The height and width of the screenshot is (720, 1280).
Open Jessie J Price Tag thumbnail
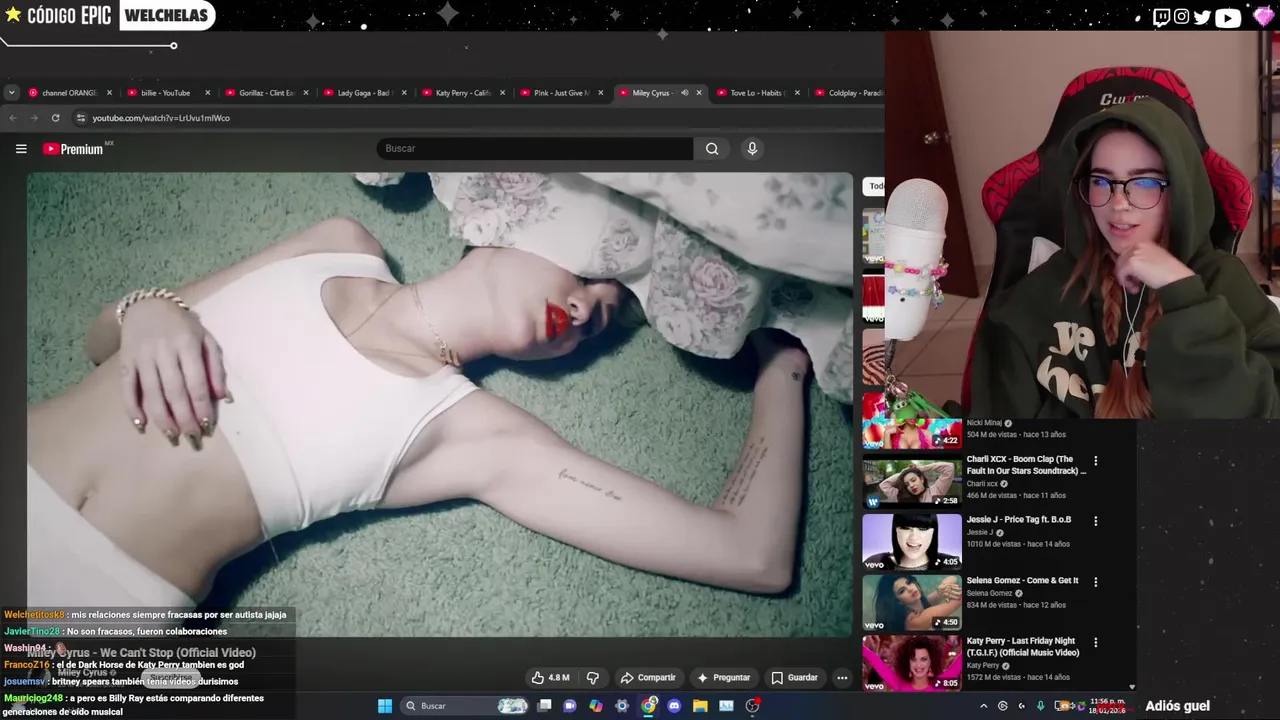pyautogui.click(x=912, y=541)
